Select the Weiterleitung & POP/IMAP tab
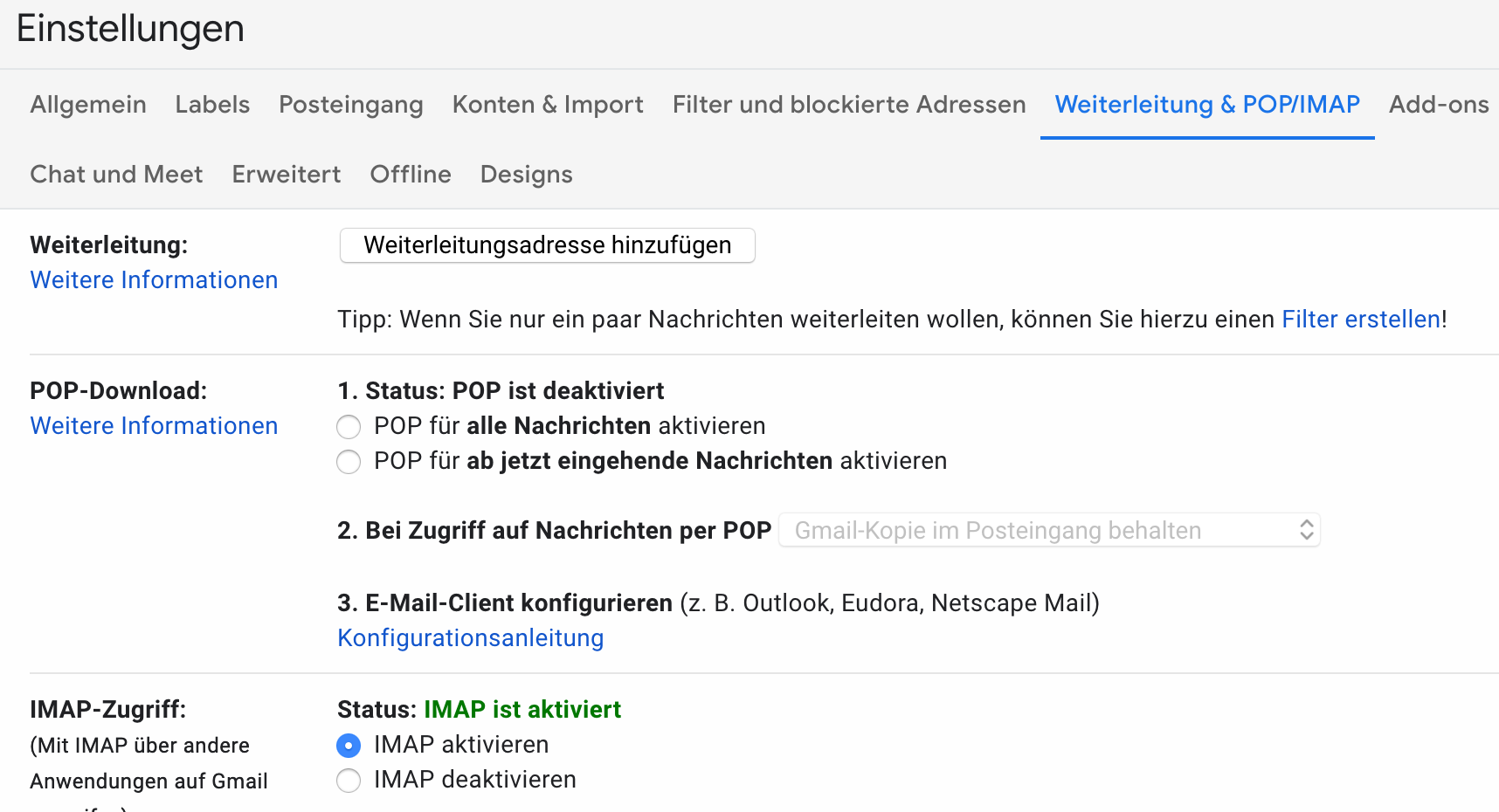 (1207, 105)
